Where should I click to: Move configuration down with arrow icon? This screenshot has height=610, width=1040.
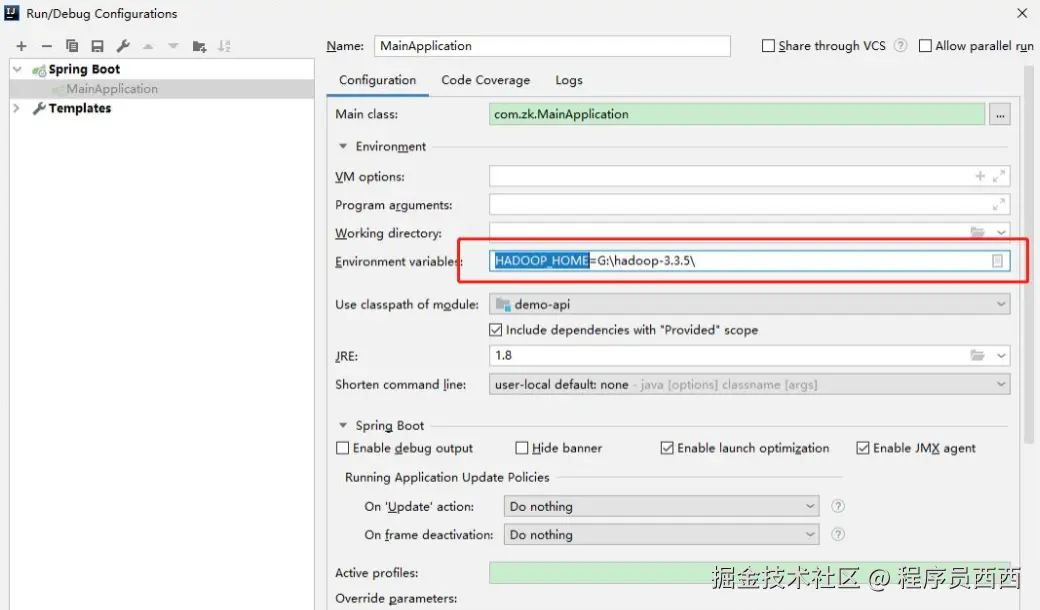click(x=173, y=46)
